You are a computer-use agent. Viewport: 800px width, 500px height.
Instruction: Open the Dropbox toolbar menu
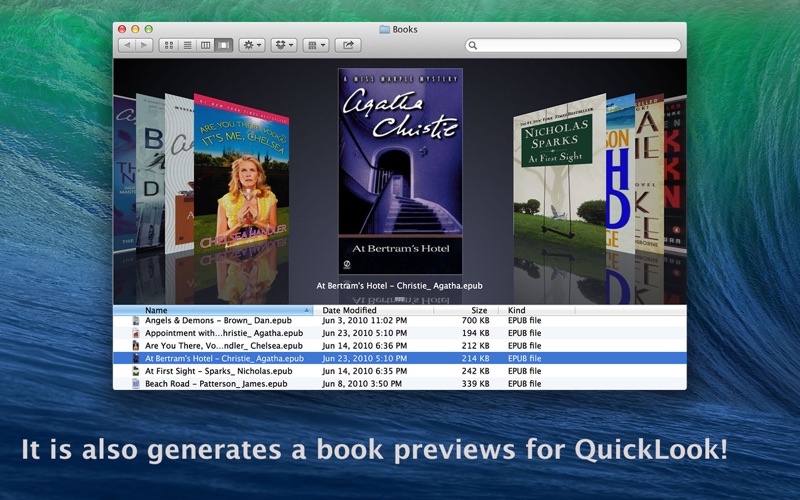284,45
